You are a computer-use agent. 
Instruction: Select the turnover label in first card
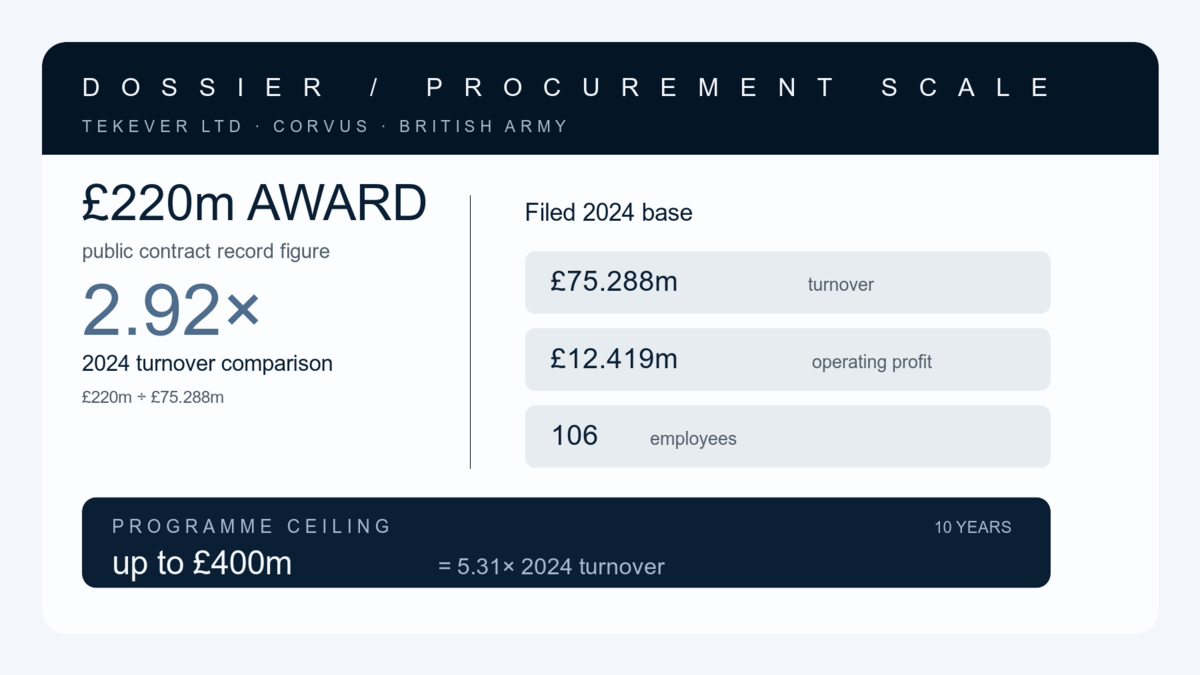[x=841, y=285]
